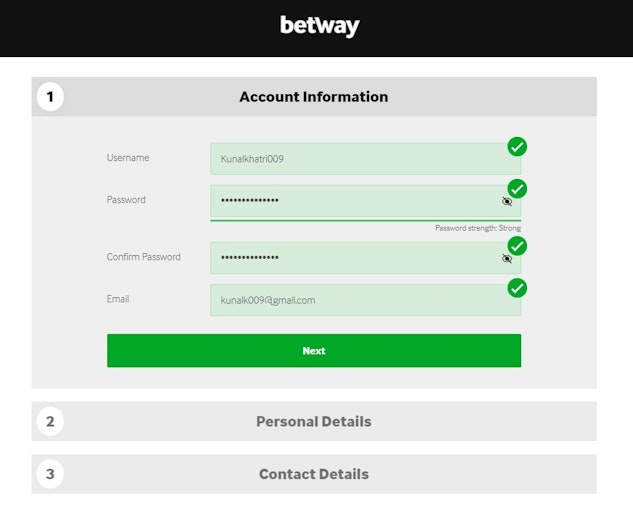This screenshot has height=516, width=633.
Task: Click the step 3 number circle
Action: tap(50, 474)
